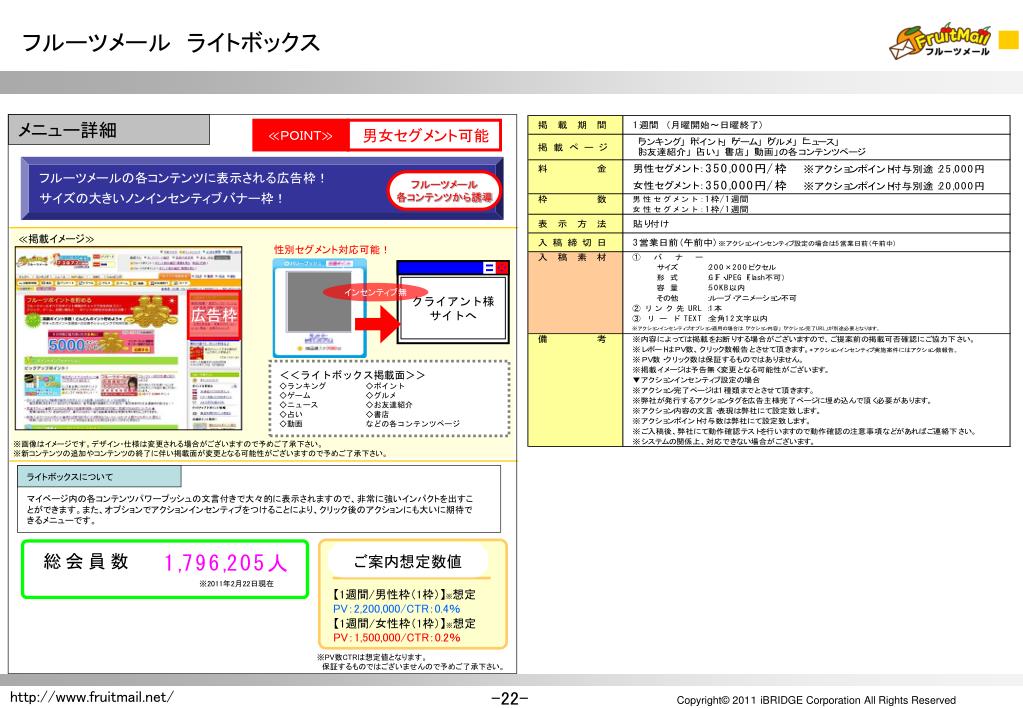The image size is (1023, 708).
Task: Click the 3営業日前(午前中) deadline value
Action: pos(675,243)
